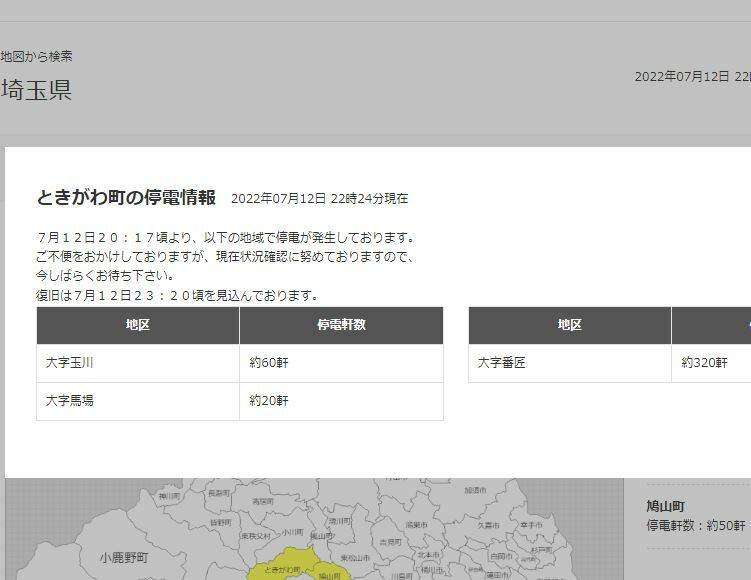Select 吉見町 on the map

point(389,541)
